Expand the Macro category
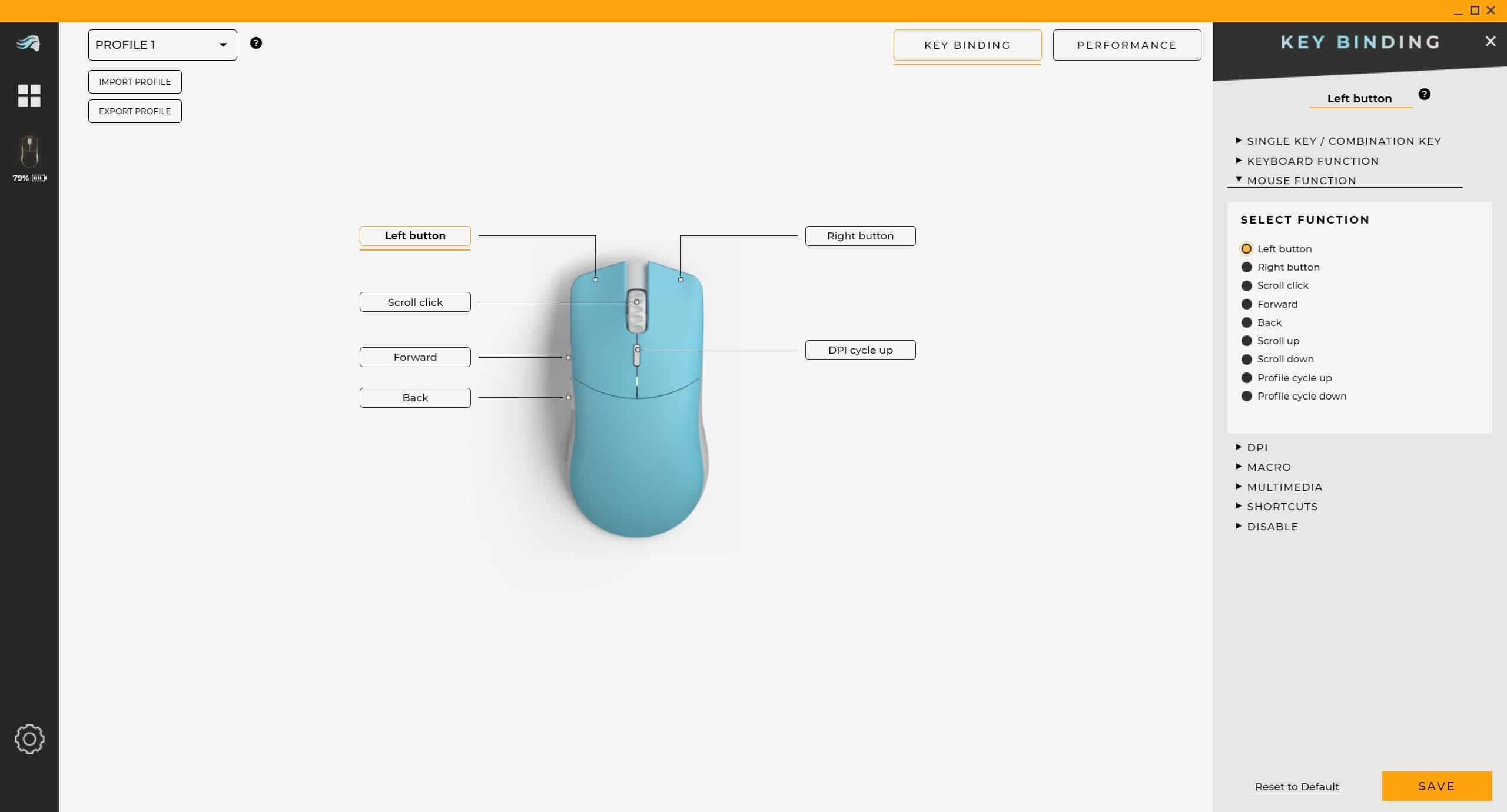Image resolution: width=1507 pixels, height=812 pixels. [x=1268, y=467]
